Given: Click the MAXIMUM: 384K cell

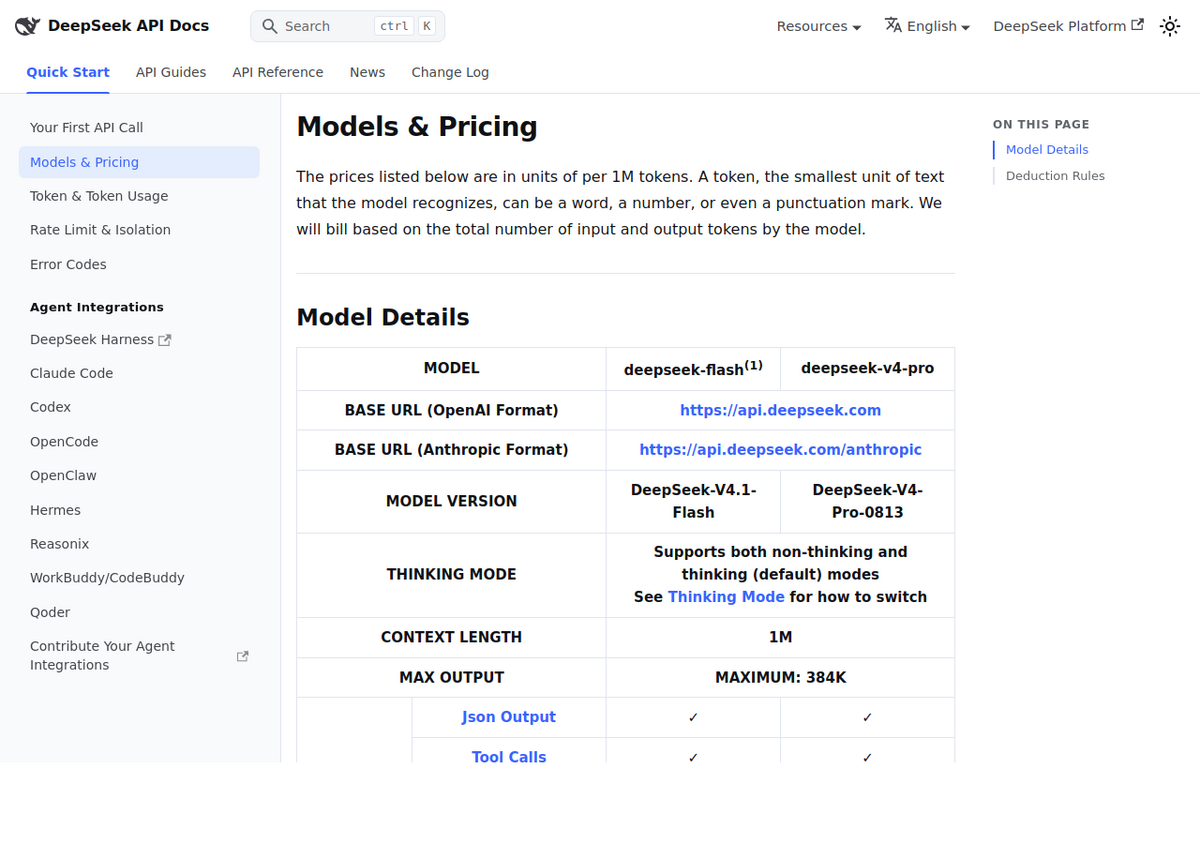Looking at the screenshot, I should [x=780, y=677].
